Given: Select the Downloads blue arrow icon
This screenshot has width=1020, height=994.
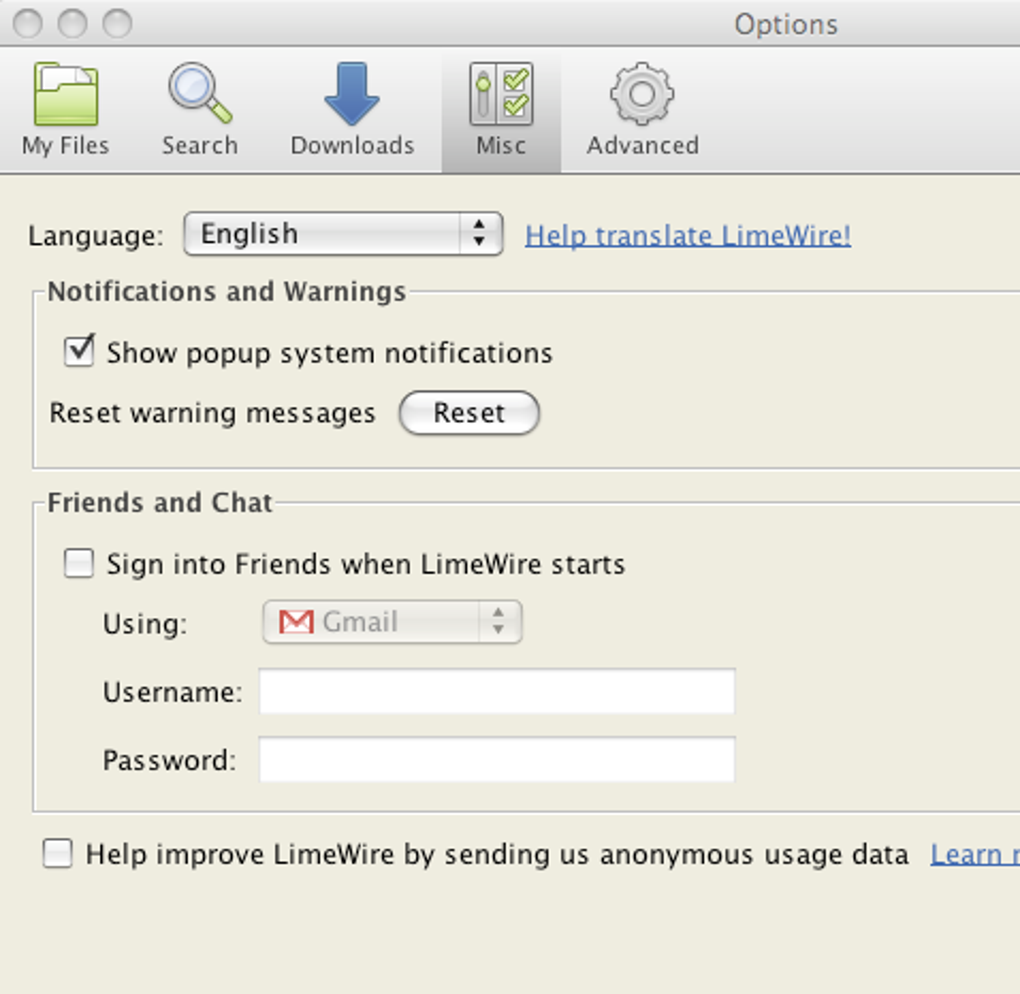Looking at the screenshot, I should [352, 94].
